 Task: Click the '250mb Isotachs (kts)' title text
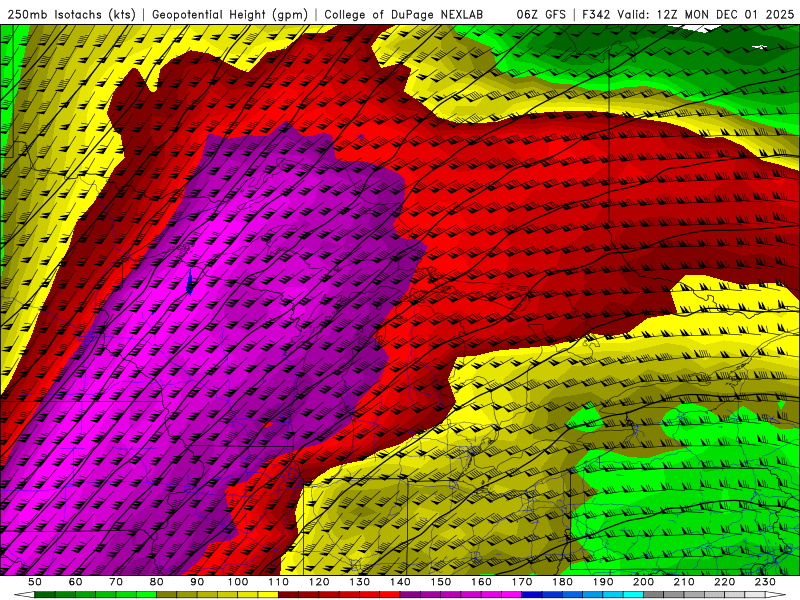[72, 15]
